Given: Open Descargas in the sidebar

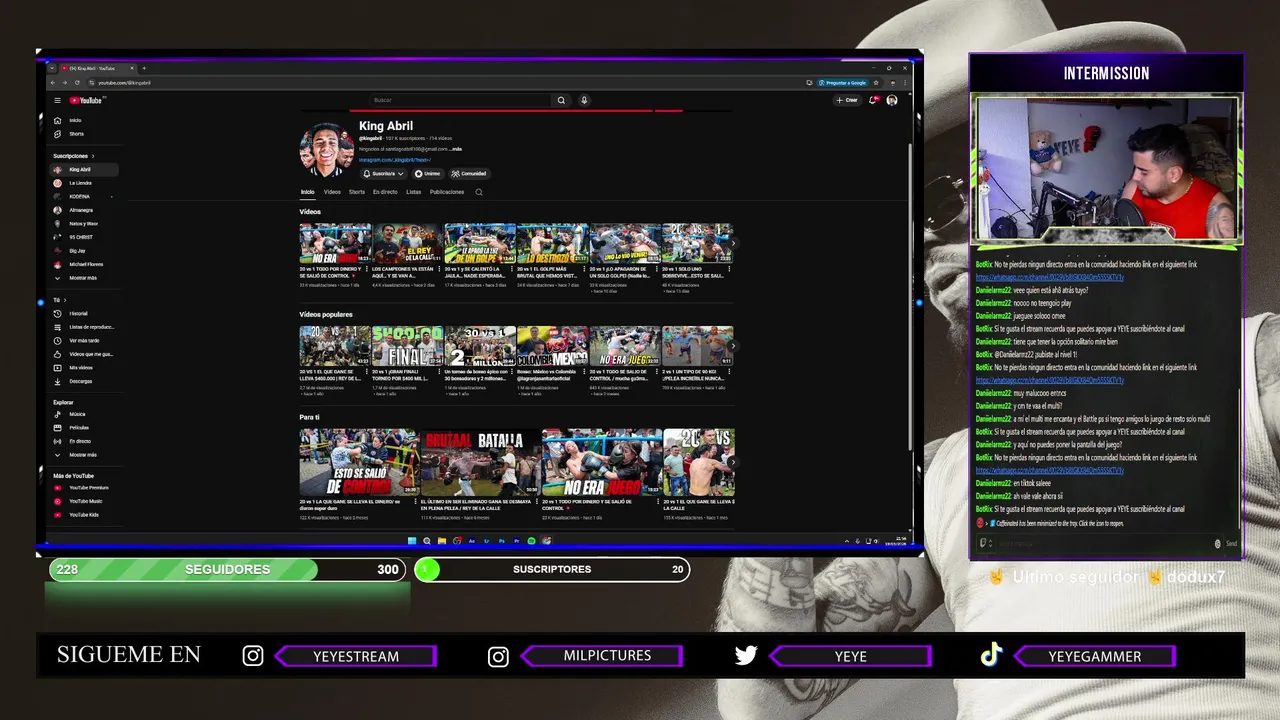Looking at the screenshot, I should tap(86, 381).
